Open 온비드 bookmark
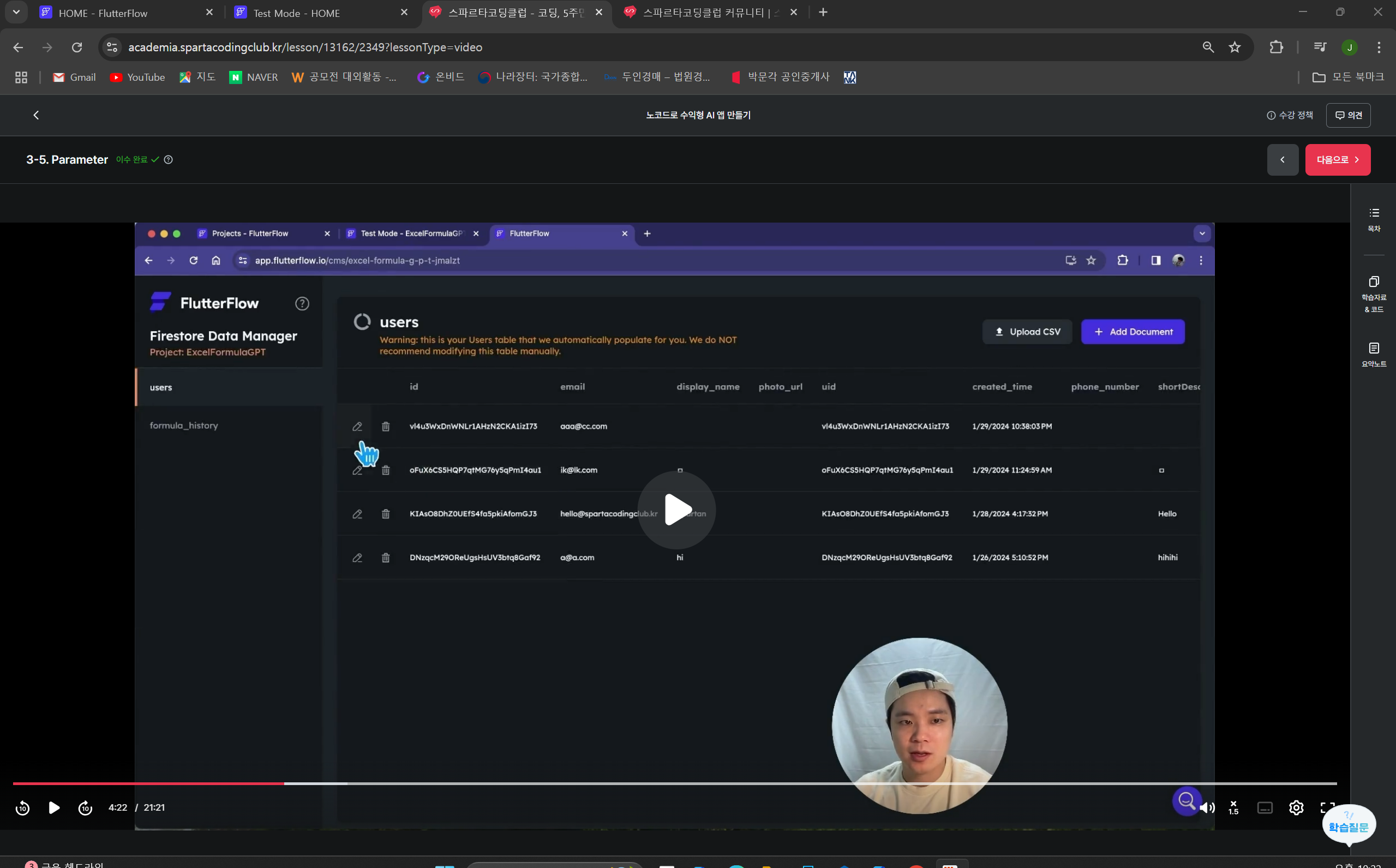This screenshot has height=868, width=1396. (441, 77)
